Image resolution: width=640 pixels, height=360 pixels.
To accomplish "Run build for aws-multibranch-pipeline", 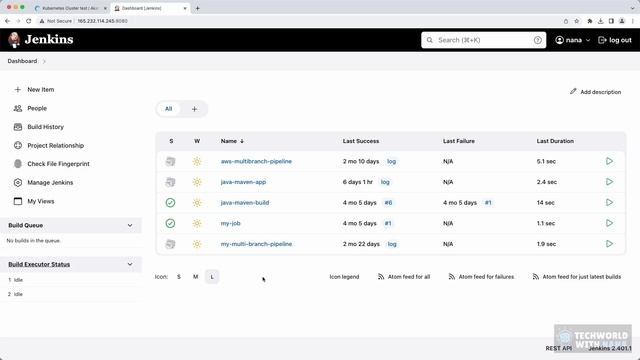I will tap(609, 161).
